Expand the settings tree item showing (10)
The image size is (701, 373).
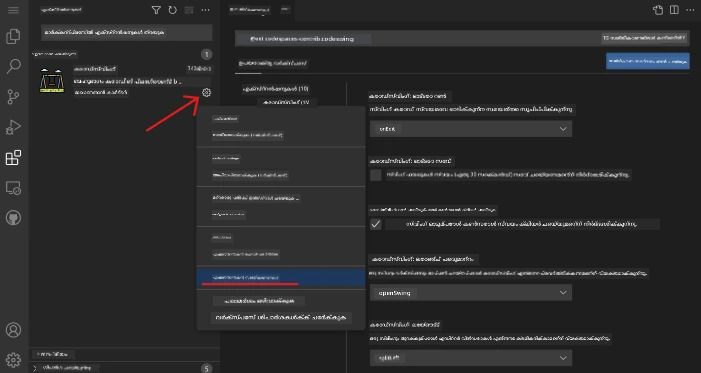click(275, 89)
